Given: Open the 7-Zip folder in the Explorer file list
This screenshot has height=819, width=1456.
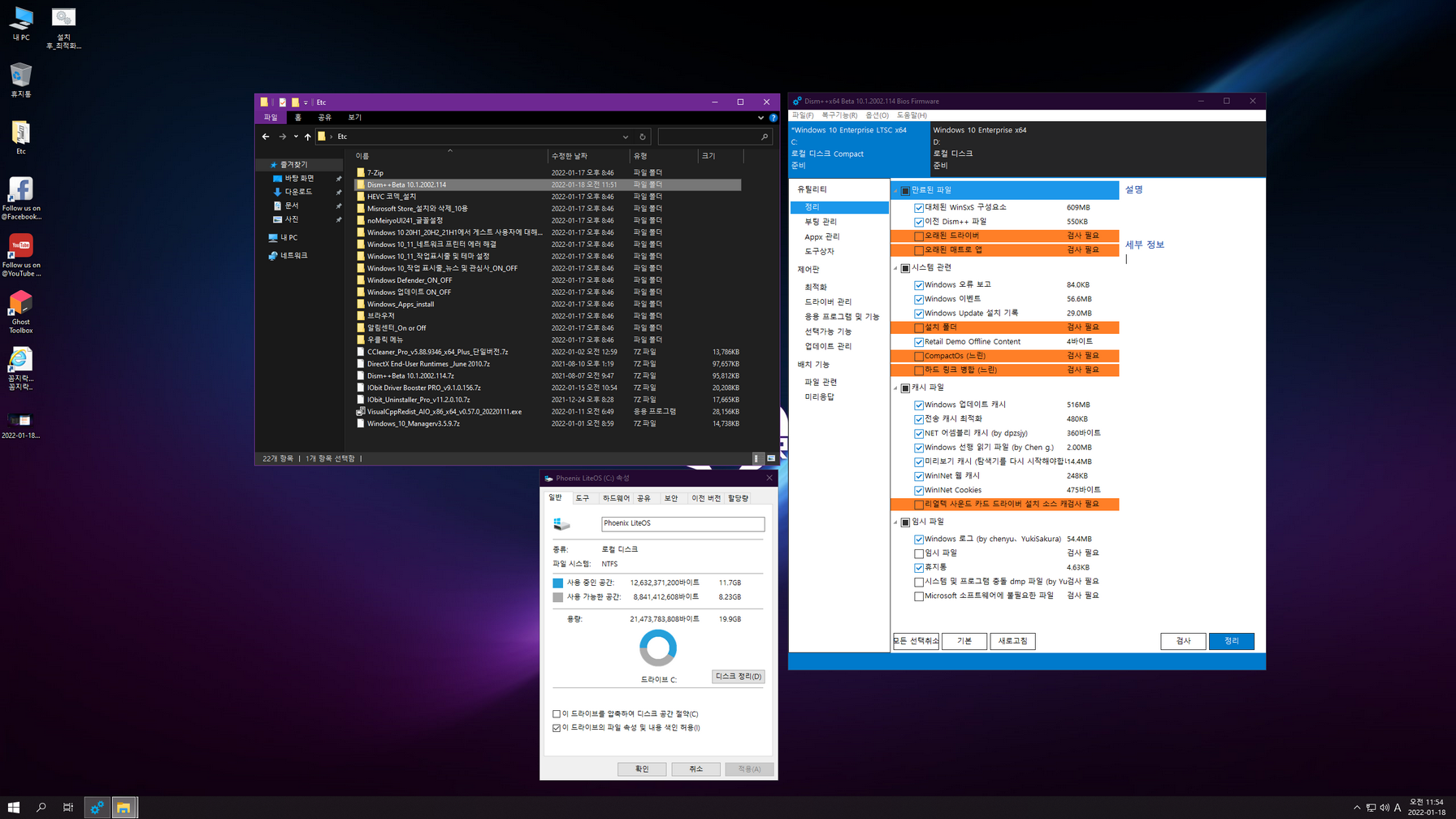Looking at the screenshot, I should pyautogui.click(x=375, y=173).
